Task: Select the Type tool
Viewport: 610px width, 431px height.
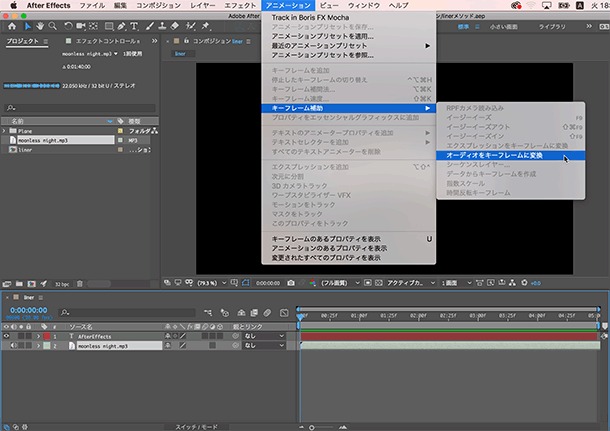Action: coord(134,26)
